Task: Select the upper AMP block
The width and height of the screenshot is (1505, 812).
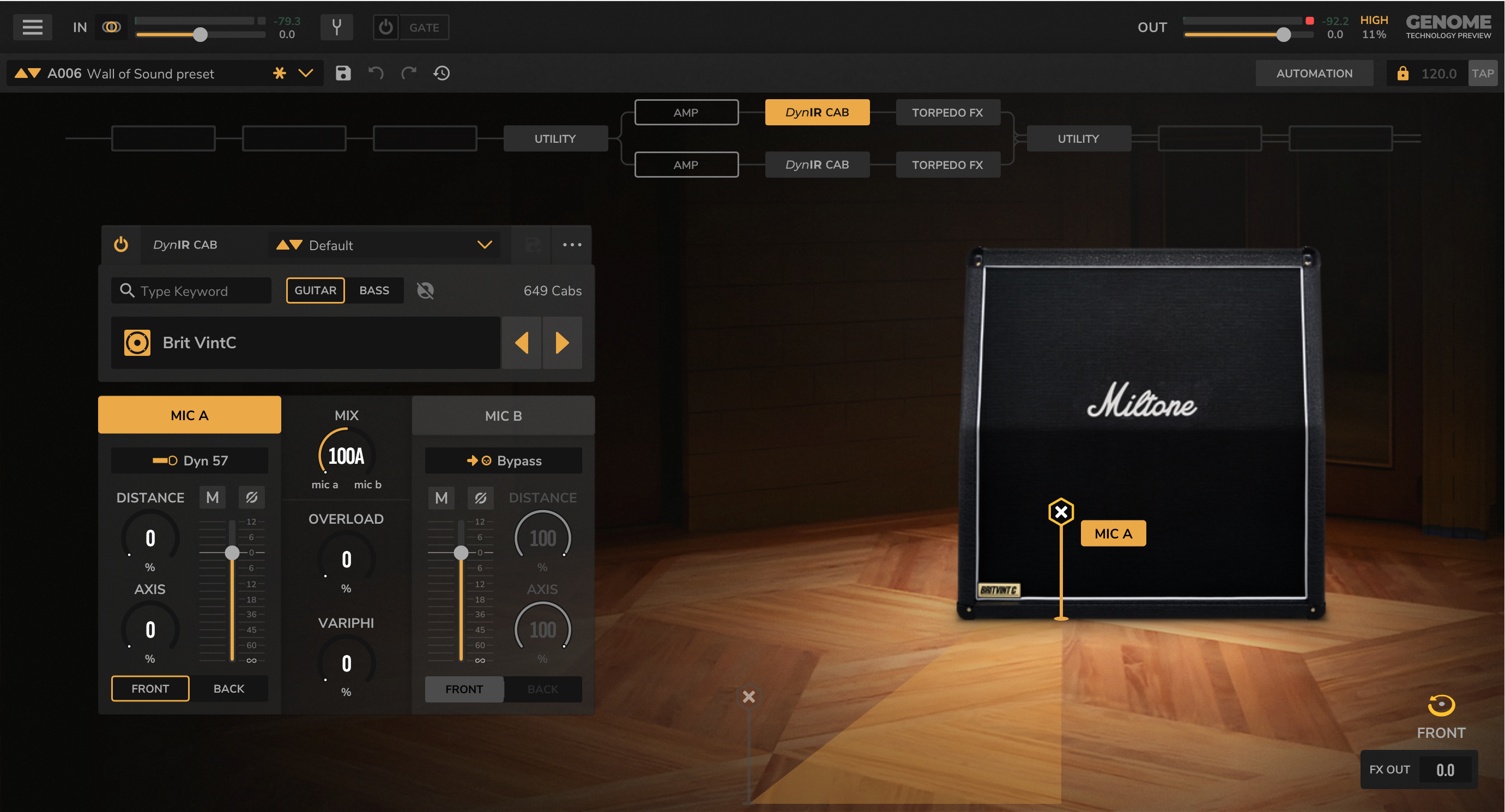Action: coord(686,112)
